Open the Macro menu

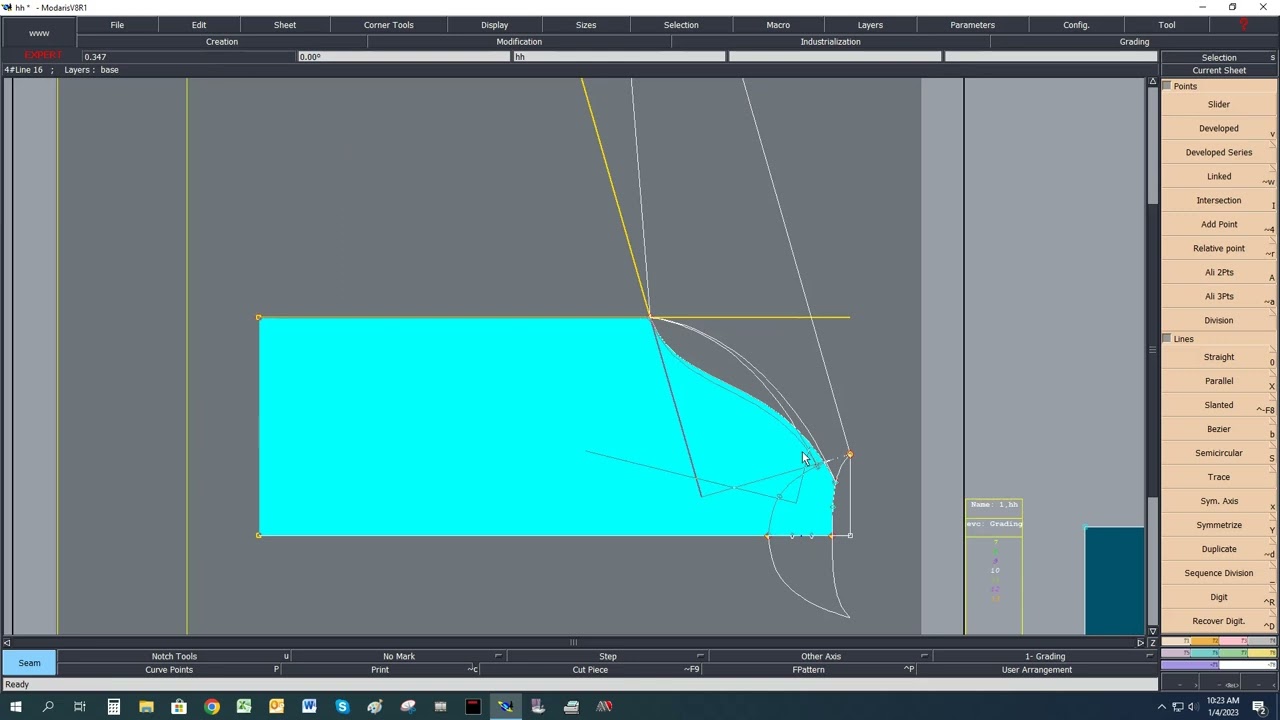tap(778, 25)
